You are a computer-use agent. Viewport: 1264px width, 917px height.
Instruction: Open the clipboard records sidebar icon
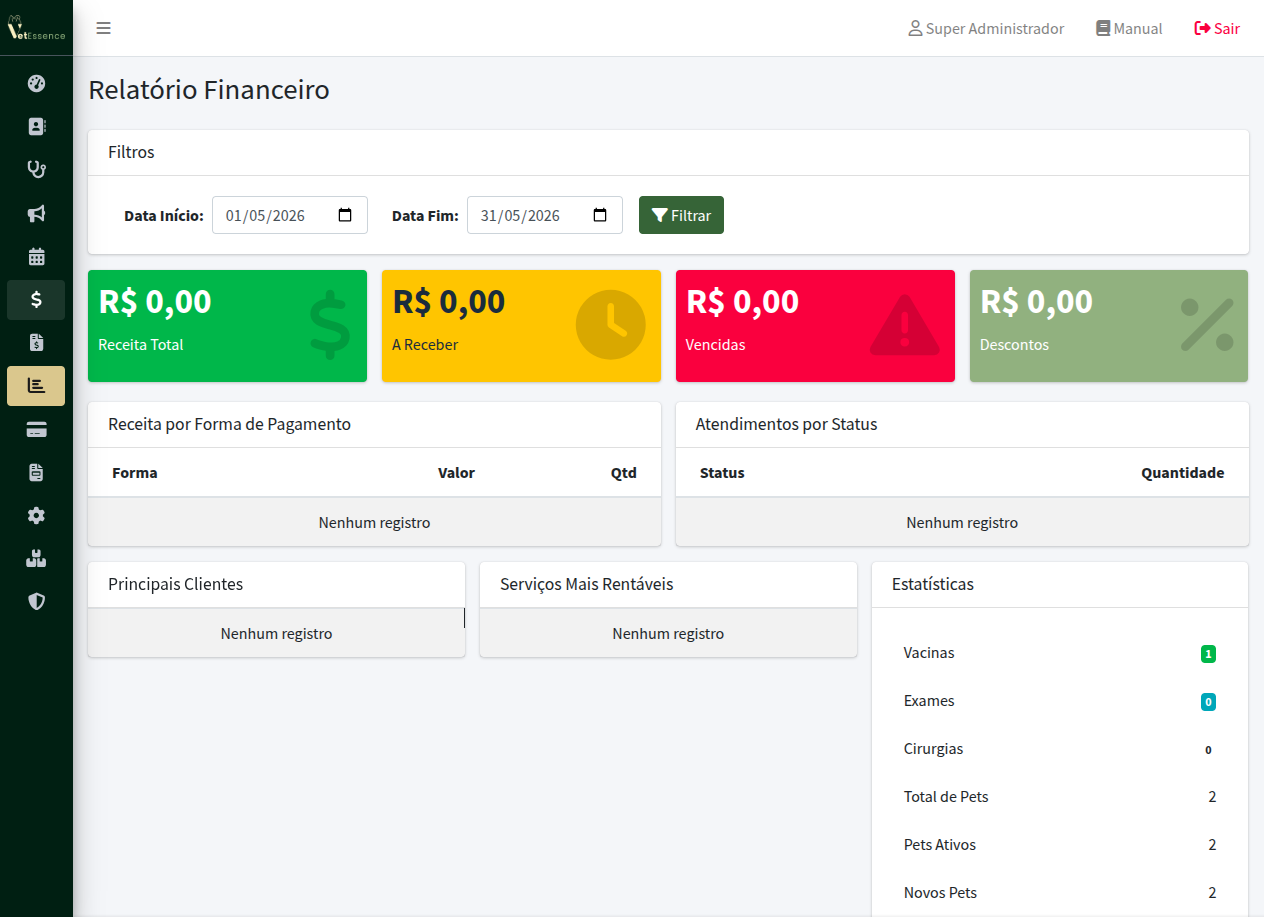coord(36,472)
